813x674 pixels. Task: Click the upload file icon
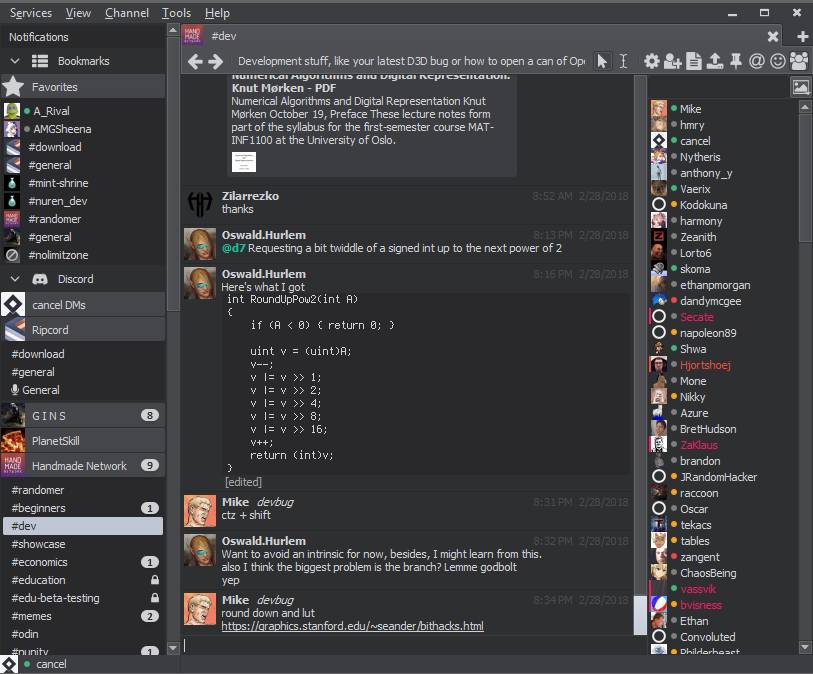click(x=715, y=61)
